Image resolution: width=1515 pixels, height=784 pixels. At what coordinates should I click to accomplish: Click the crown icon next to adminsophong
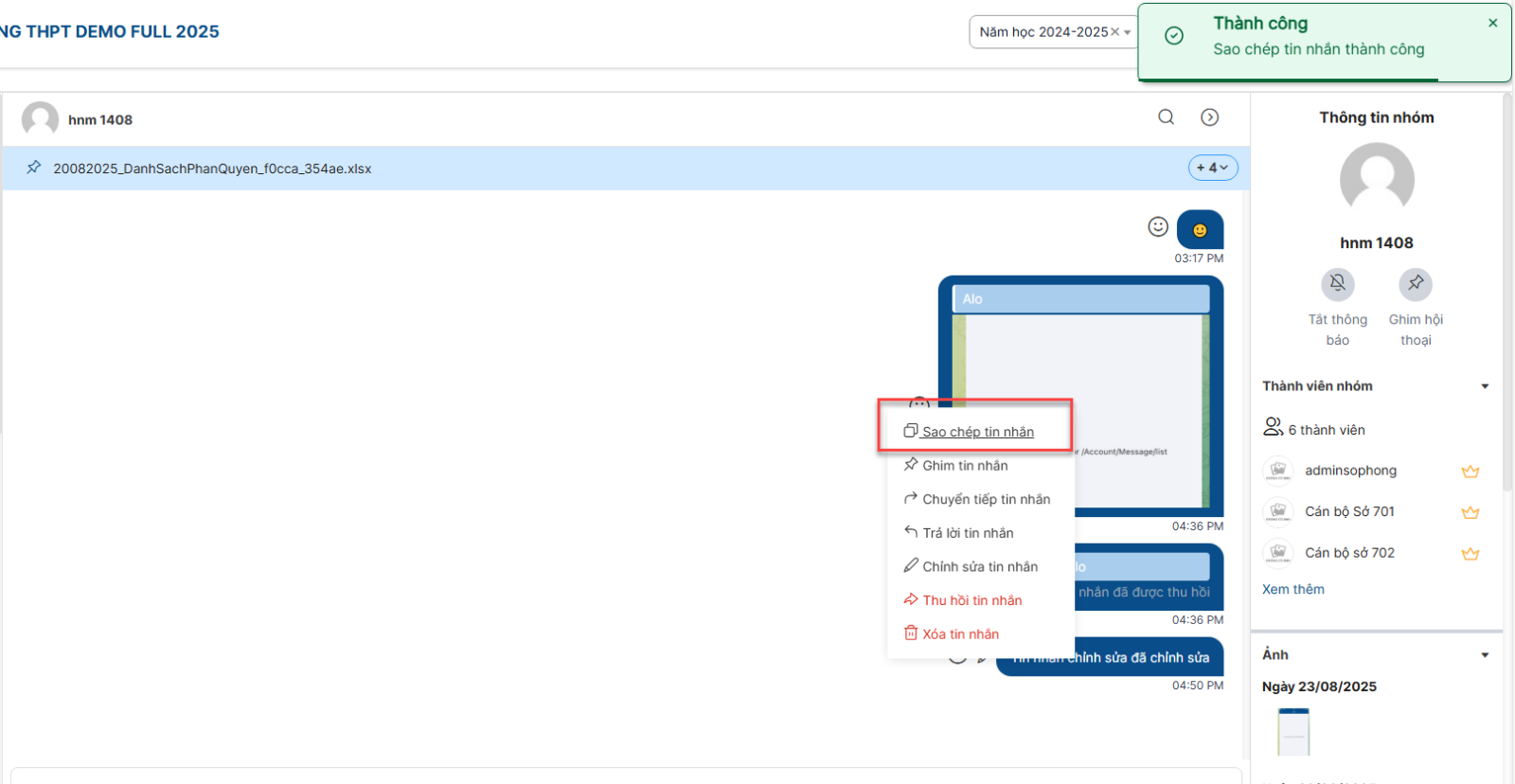(x=1470, y=472)
